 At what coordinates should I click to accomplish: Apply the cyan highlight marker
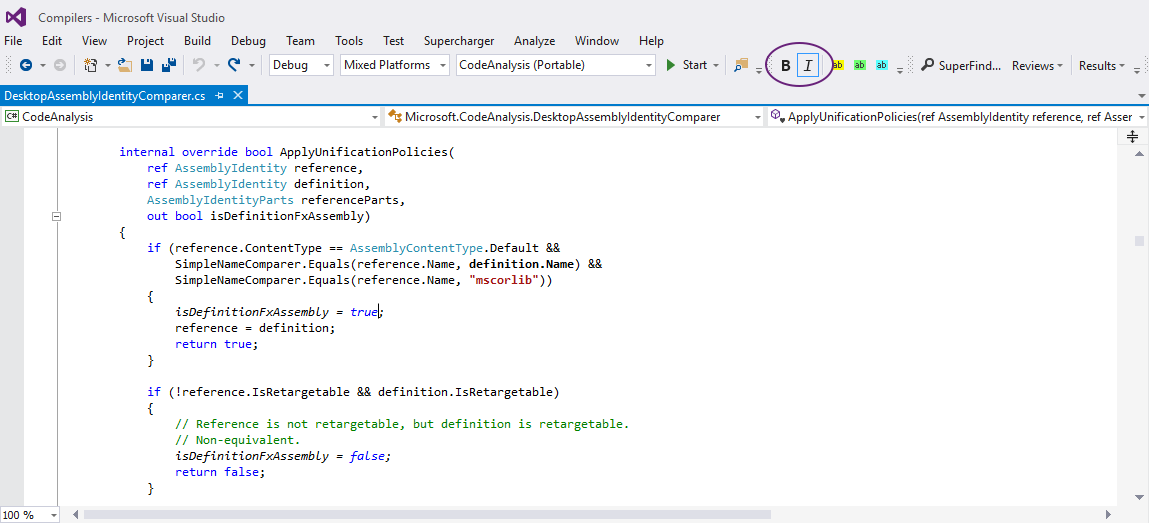(x=882, y=65)
